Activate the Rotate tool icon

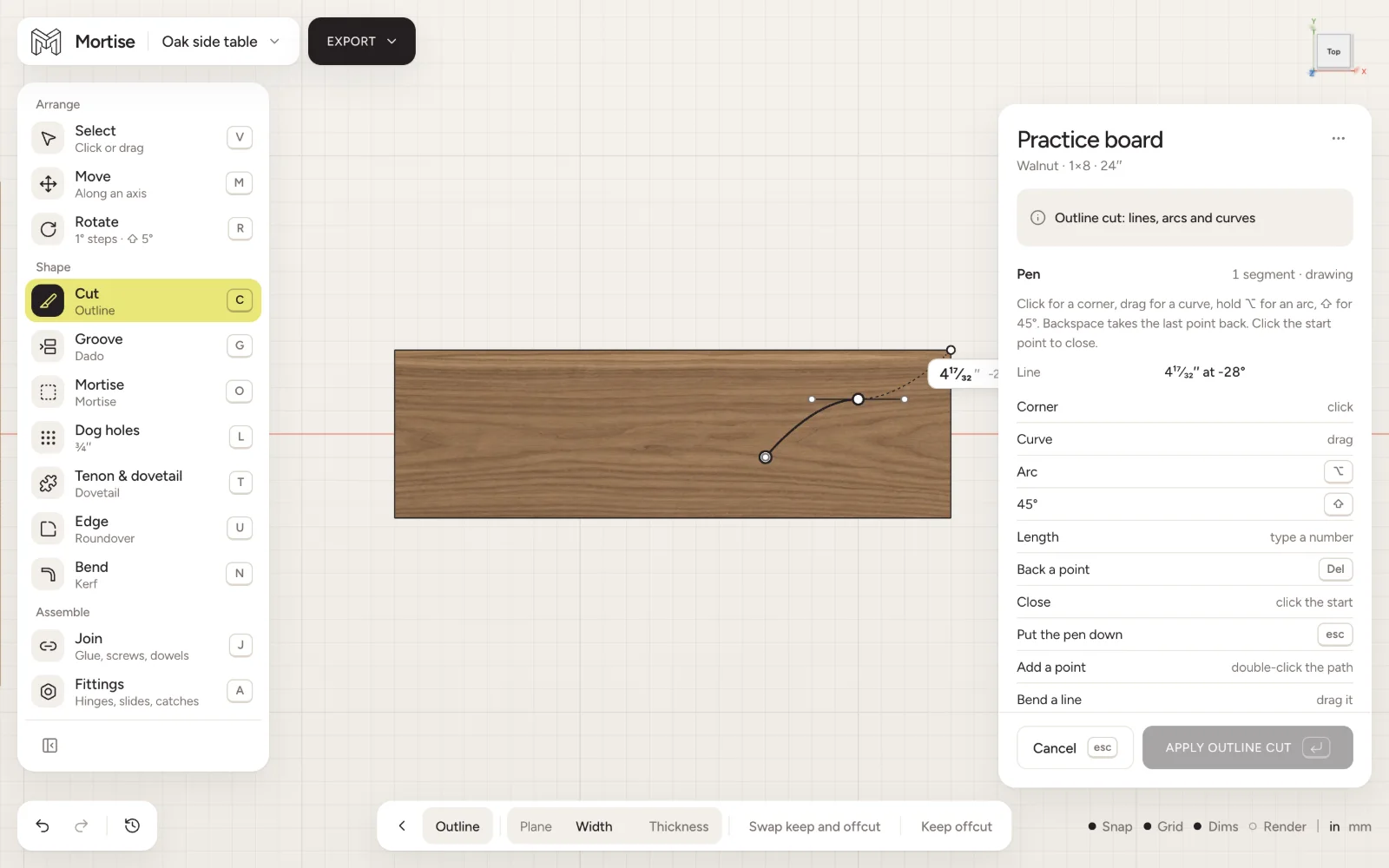pos(49,229)
